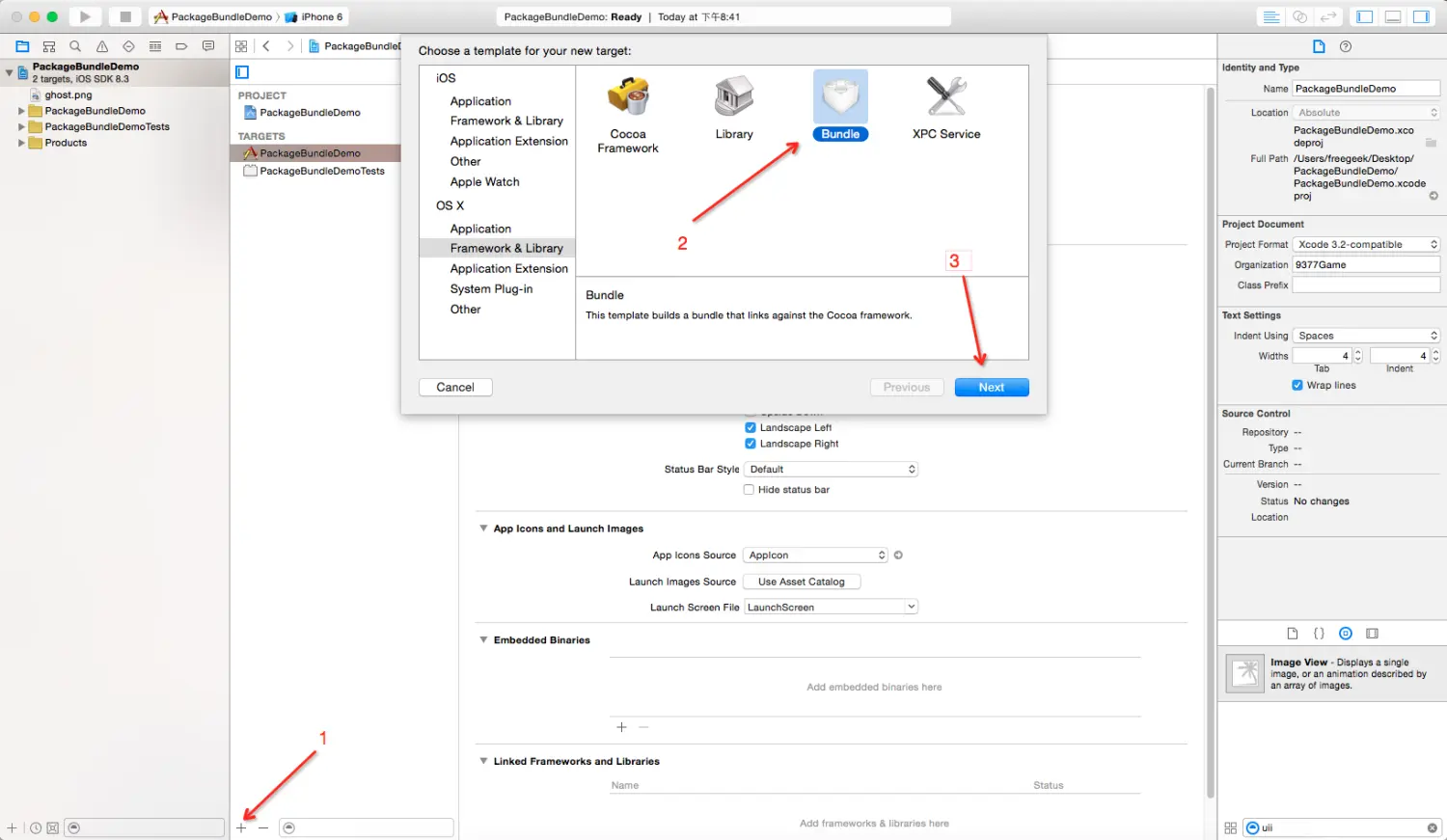Screen dimensions: 1447x840
Task: Collapse Linked Frameworks and Libraries section
Action: (483, 761)
